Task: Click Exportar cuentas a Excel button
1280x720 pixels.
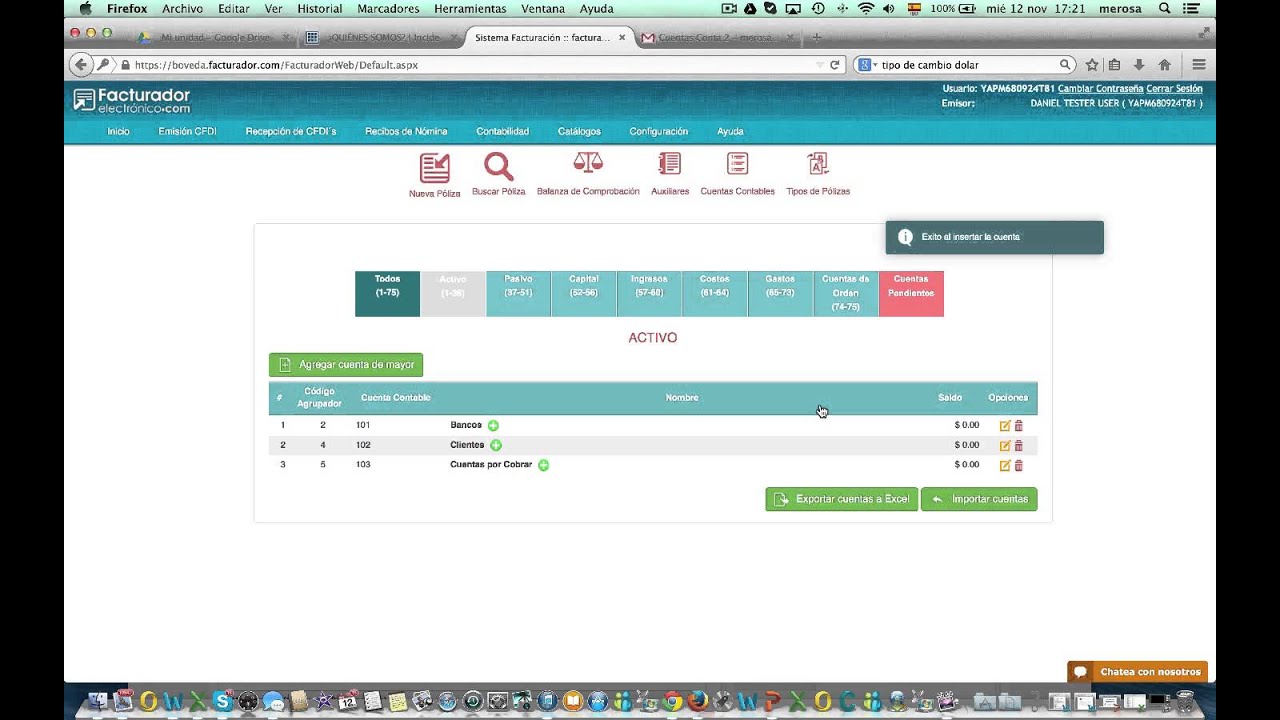Action: tap(841, 499)
